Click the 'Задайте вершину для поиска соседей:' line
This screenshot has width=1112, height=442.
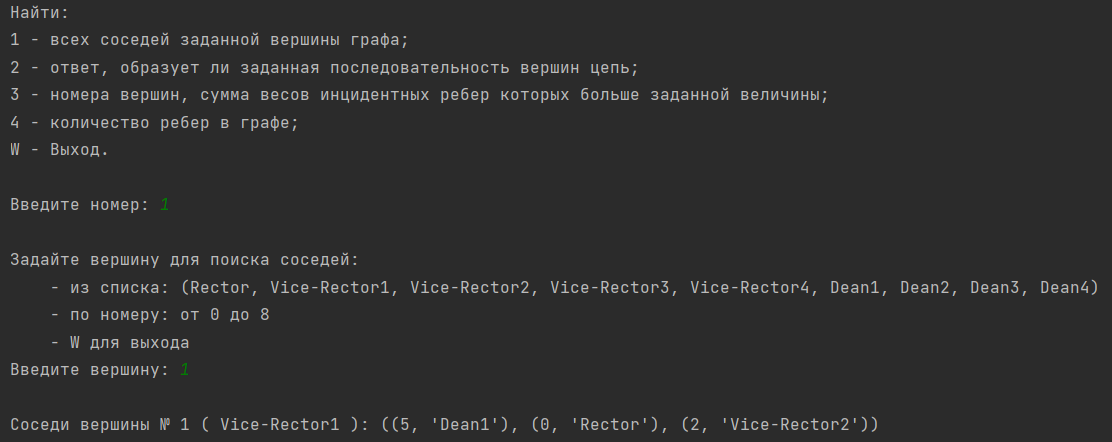pyautogui.click(x=185, y=260)
